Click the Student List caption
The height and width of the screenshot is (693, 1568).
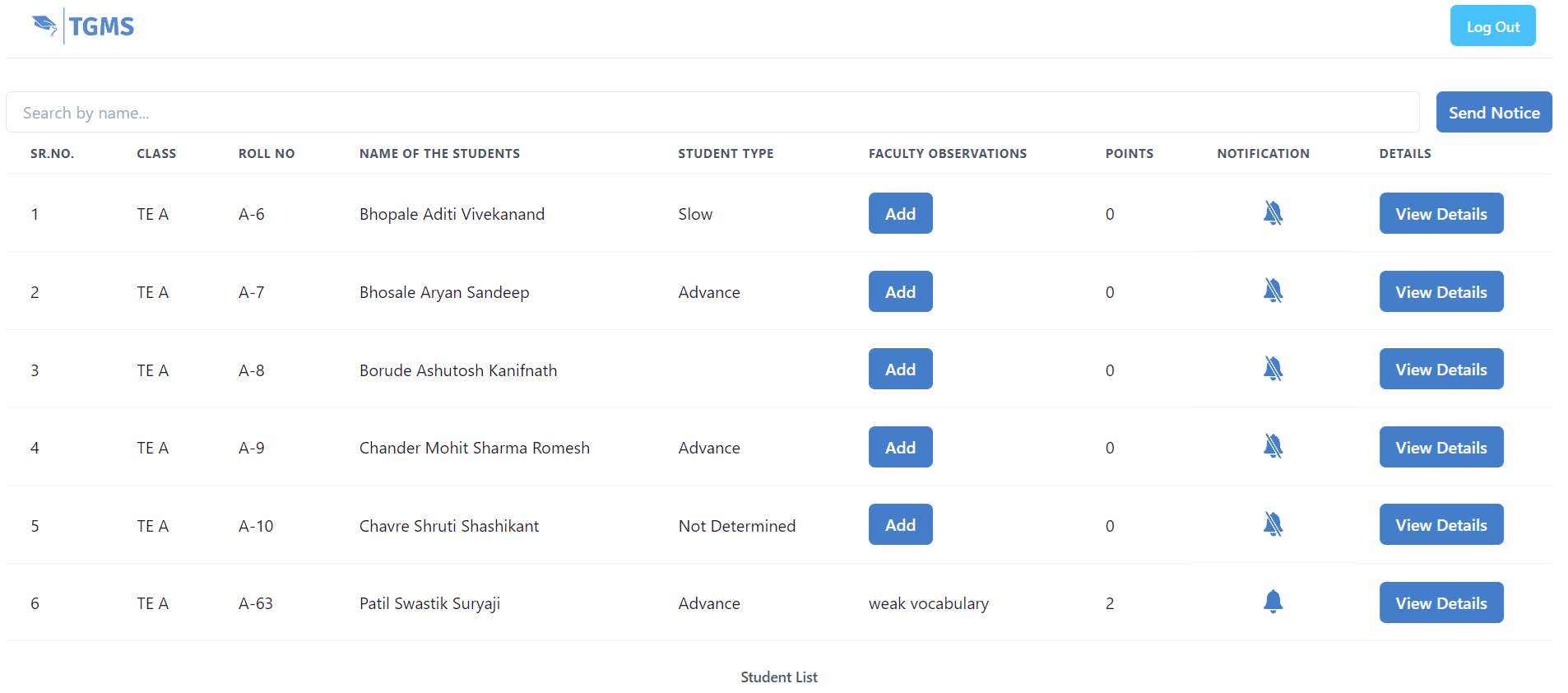click(x=779, y=677)
